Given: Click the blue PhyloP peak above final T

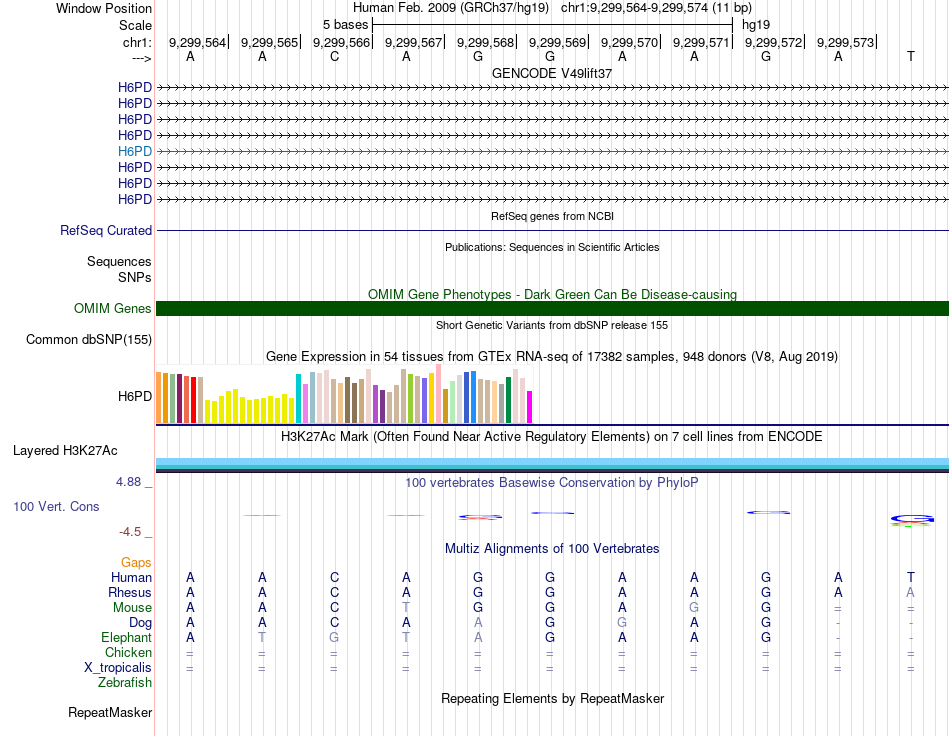Looking at the screenshot, I should (x=912, y=519).
